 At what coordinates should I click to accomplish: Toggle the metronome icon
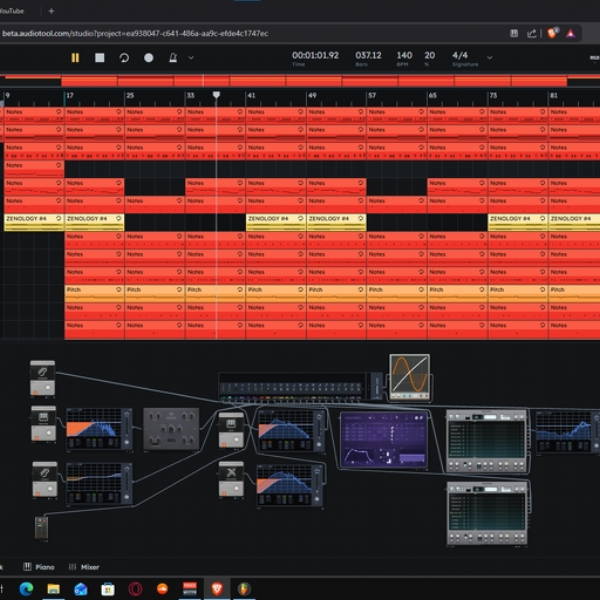(173, 58)
